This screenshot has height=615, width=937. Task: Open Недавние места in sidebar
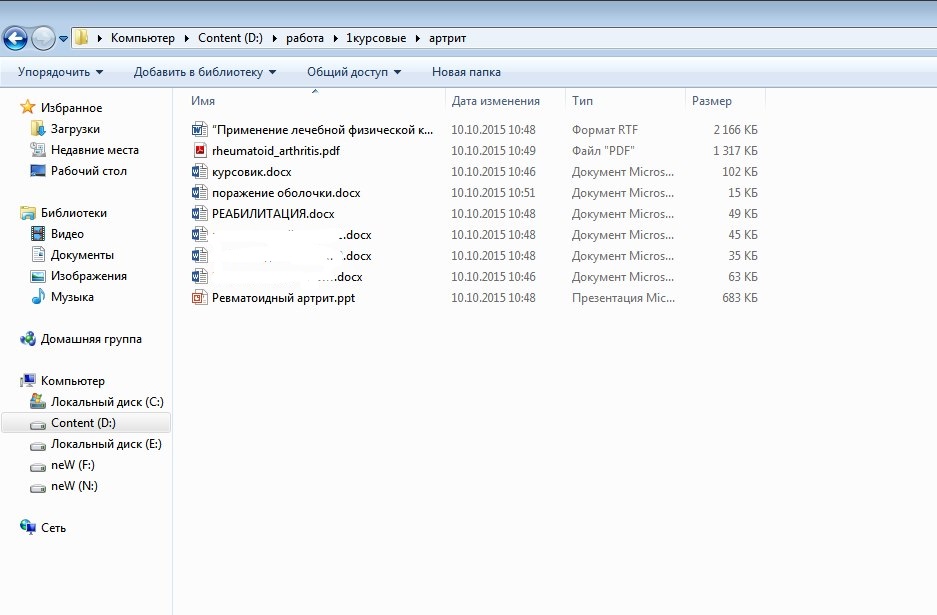pyautogui.click(x=94, y=149)
